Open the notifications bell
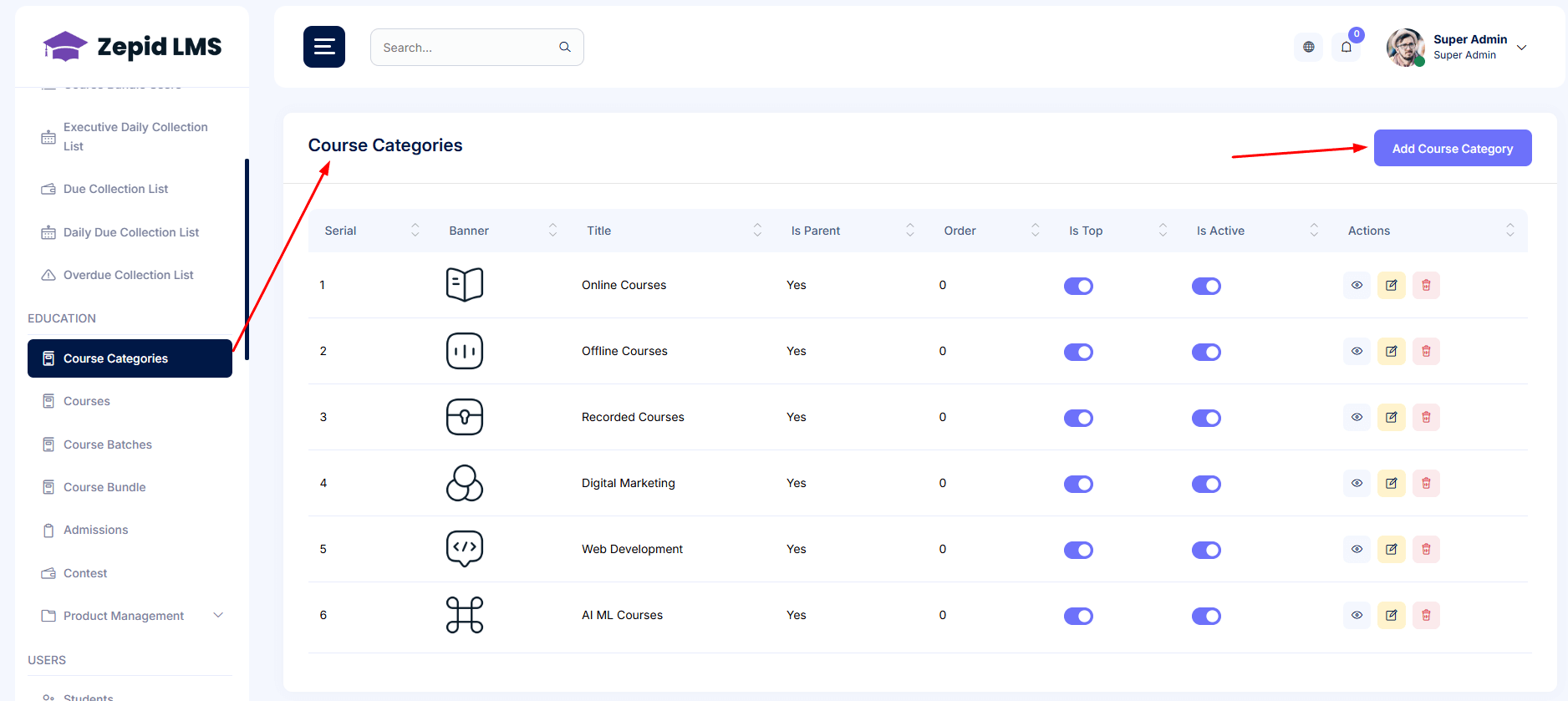The height and width of the screenshot is (701, 1568). [x=1347, y=47]
